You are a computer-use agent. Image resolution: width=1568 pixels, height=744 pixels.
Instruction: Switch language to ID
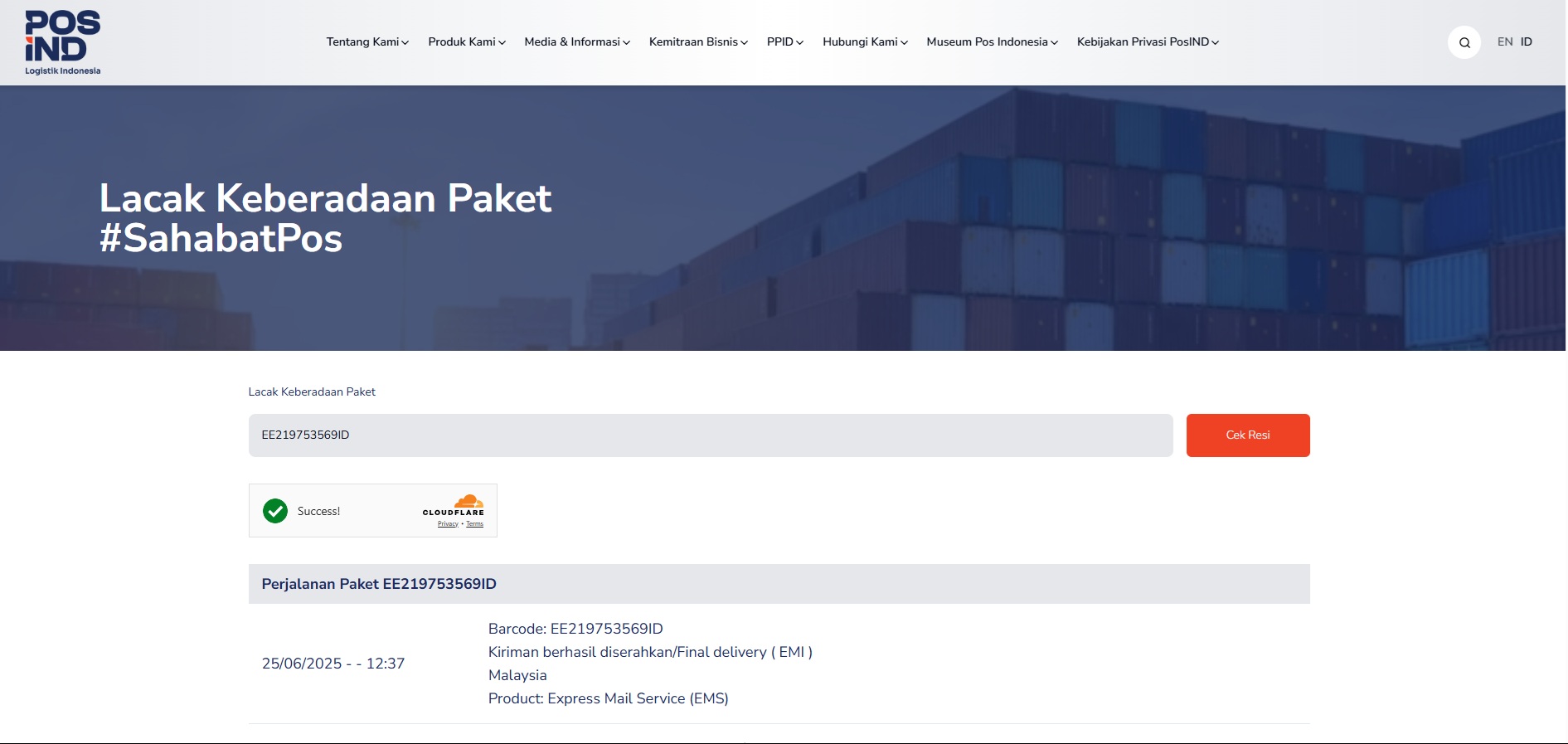click(x=1527, y=42)
